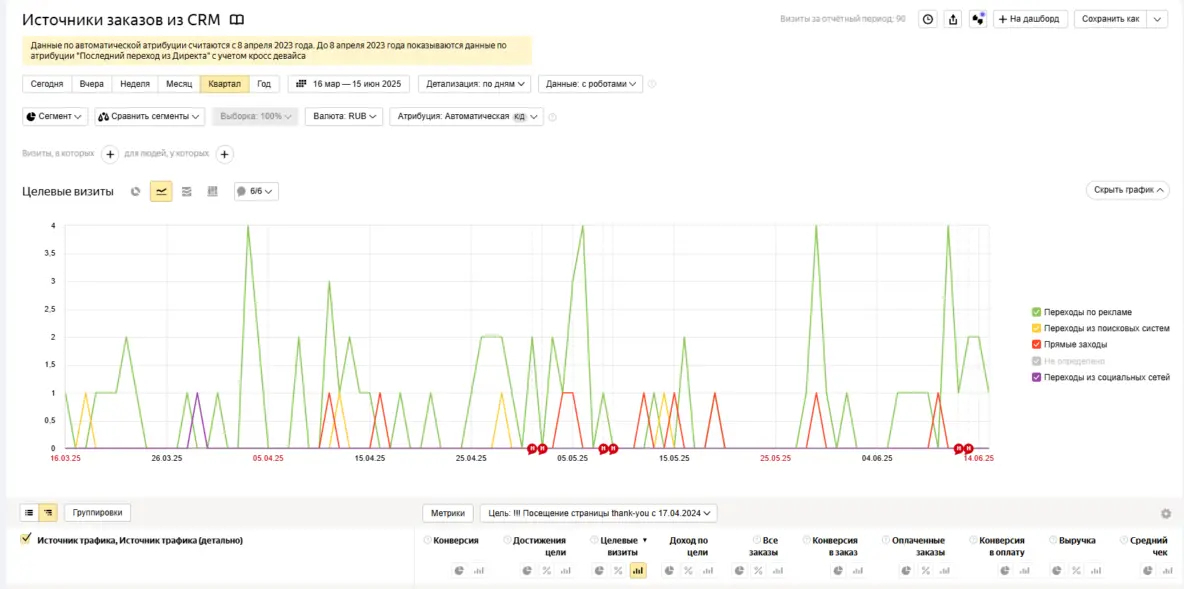Expand the 'Валюта: RUB' dropdown

344,116
